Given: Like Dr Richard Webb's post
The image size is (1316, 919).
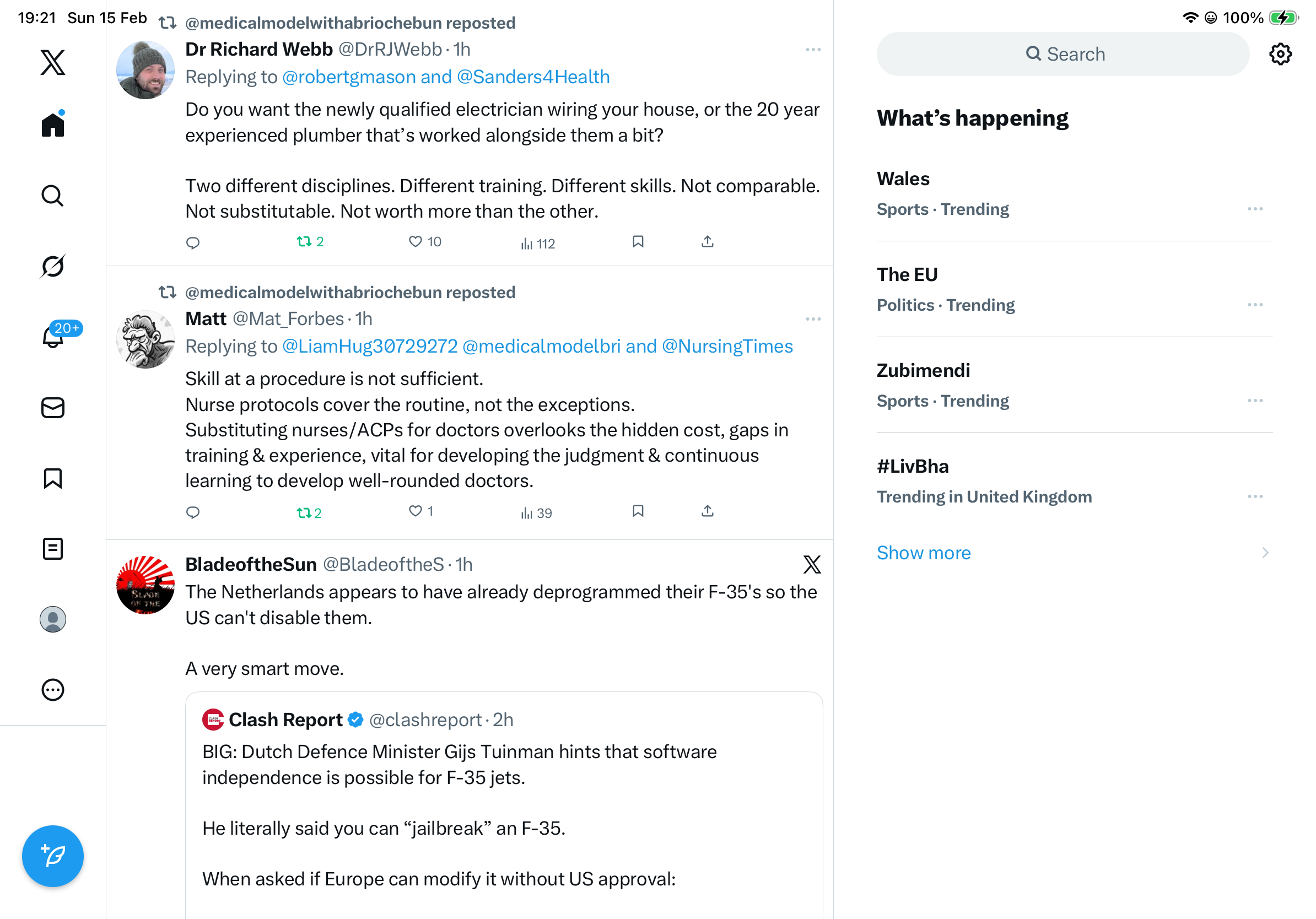Looking at the screenshot, I should click(416, 242).
